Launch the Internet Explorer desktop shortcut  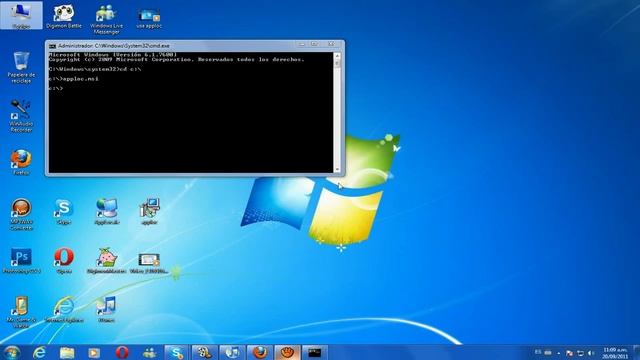pos(64,309)
